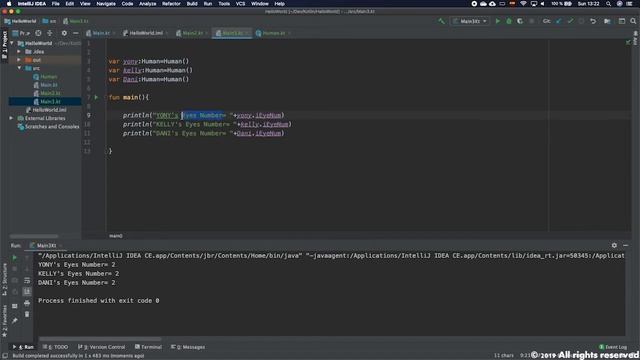Viewport: 640px width, 360px height.
Task: Select Scratches and Consoles in tree
Action: tap(48, 127)
